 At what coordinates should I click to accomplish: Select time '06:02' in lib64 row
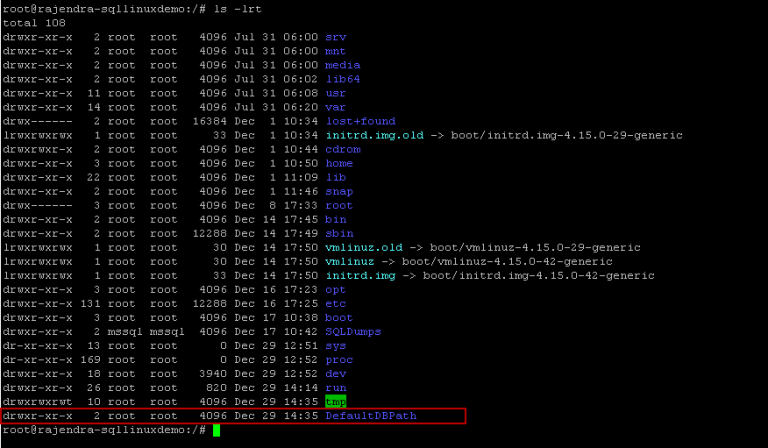tap(301, 79)
